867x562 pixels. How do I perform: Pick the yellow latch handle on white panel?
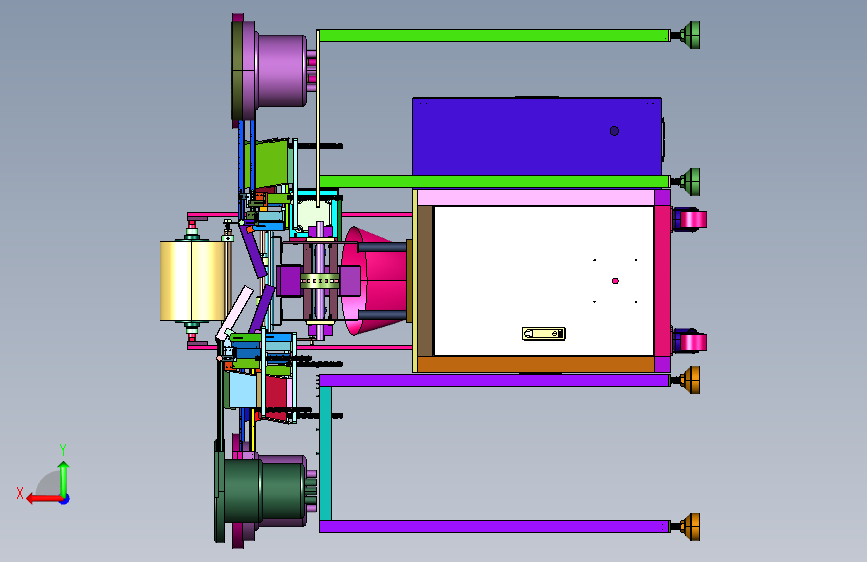544,334
